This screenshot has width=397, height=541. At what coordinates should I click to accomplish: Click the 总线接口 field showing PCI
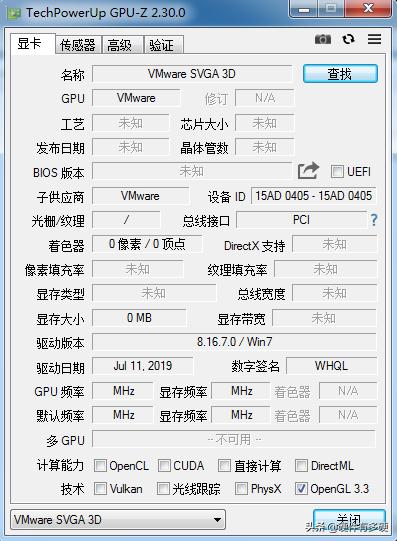point(301,220)
